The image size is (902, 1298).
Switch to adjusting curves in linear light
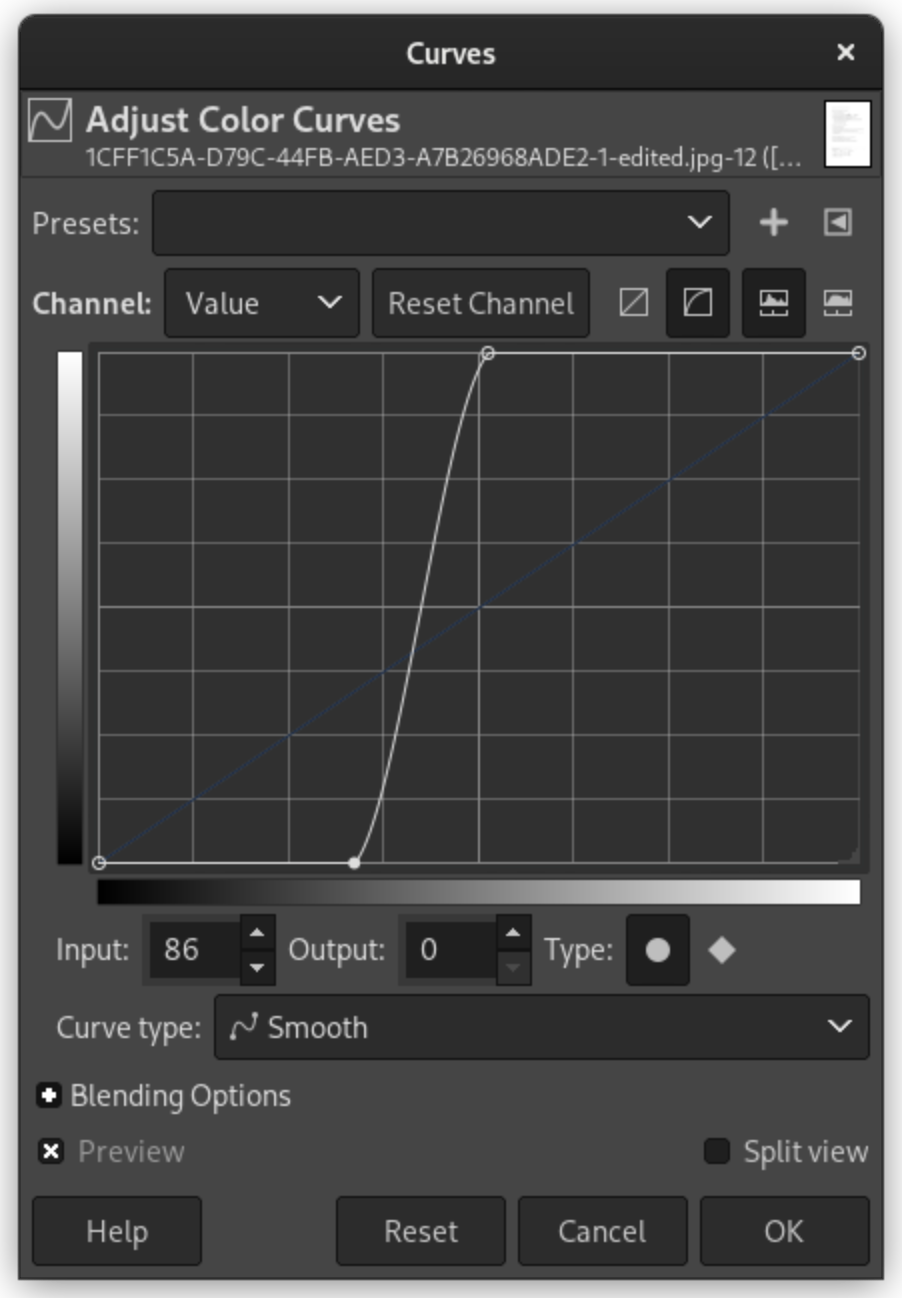pyautogui.click(x=634, y=302)
